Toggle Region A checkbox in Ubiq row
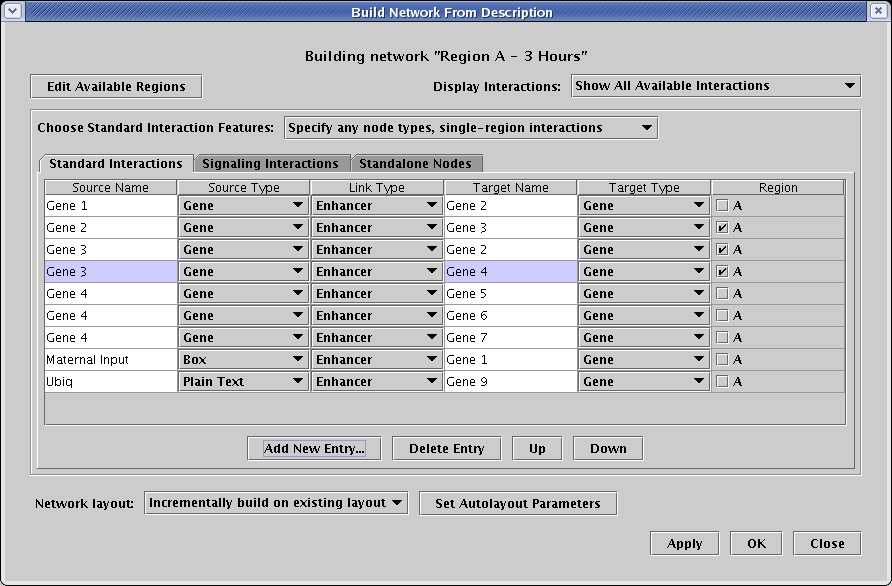This screenshot has height=586, width=892. click(722, 382)
